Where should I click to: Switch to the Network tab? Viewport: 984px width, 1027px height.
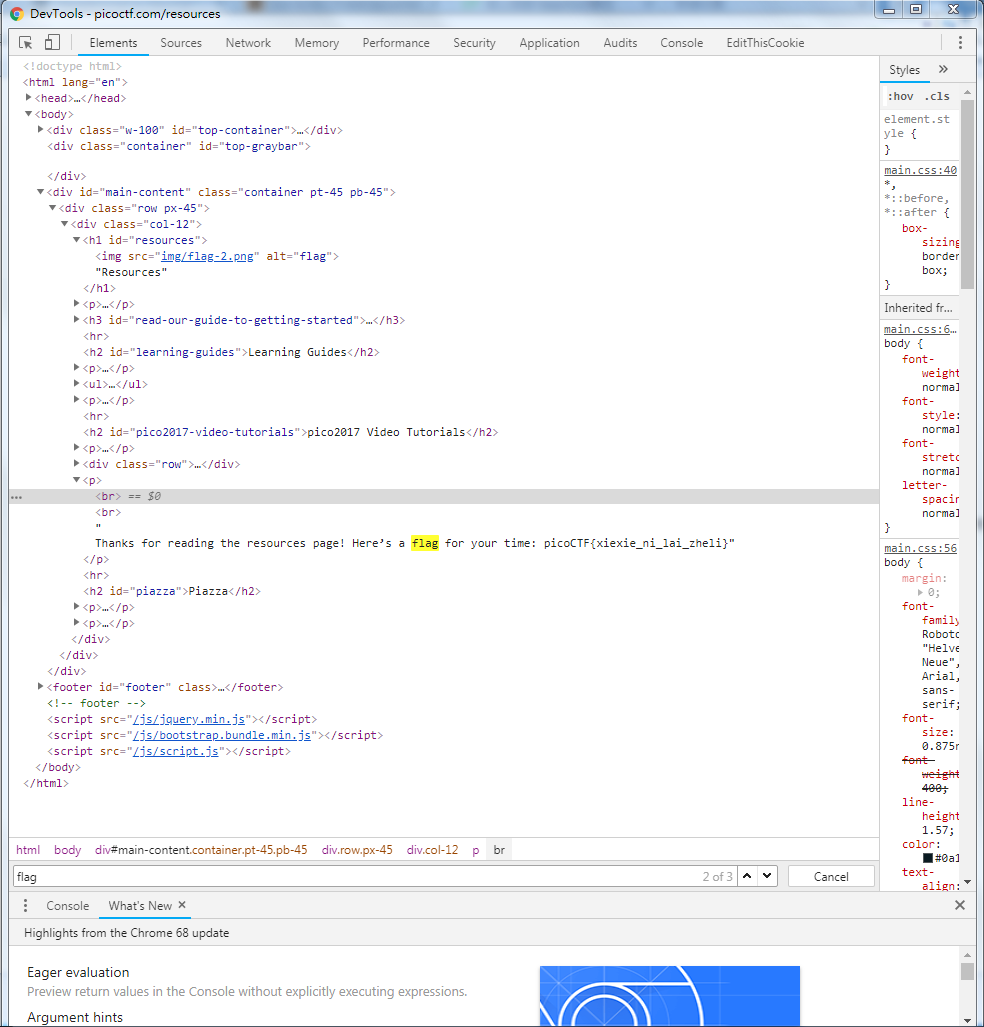click(248, 43)
